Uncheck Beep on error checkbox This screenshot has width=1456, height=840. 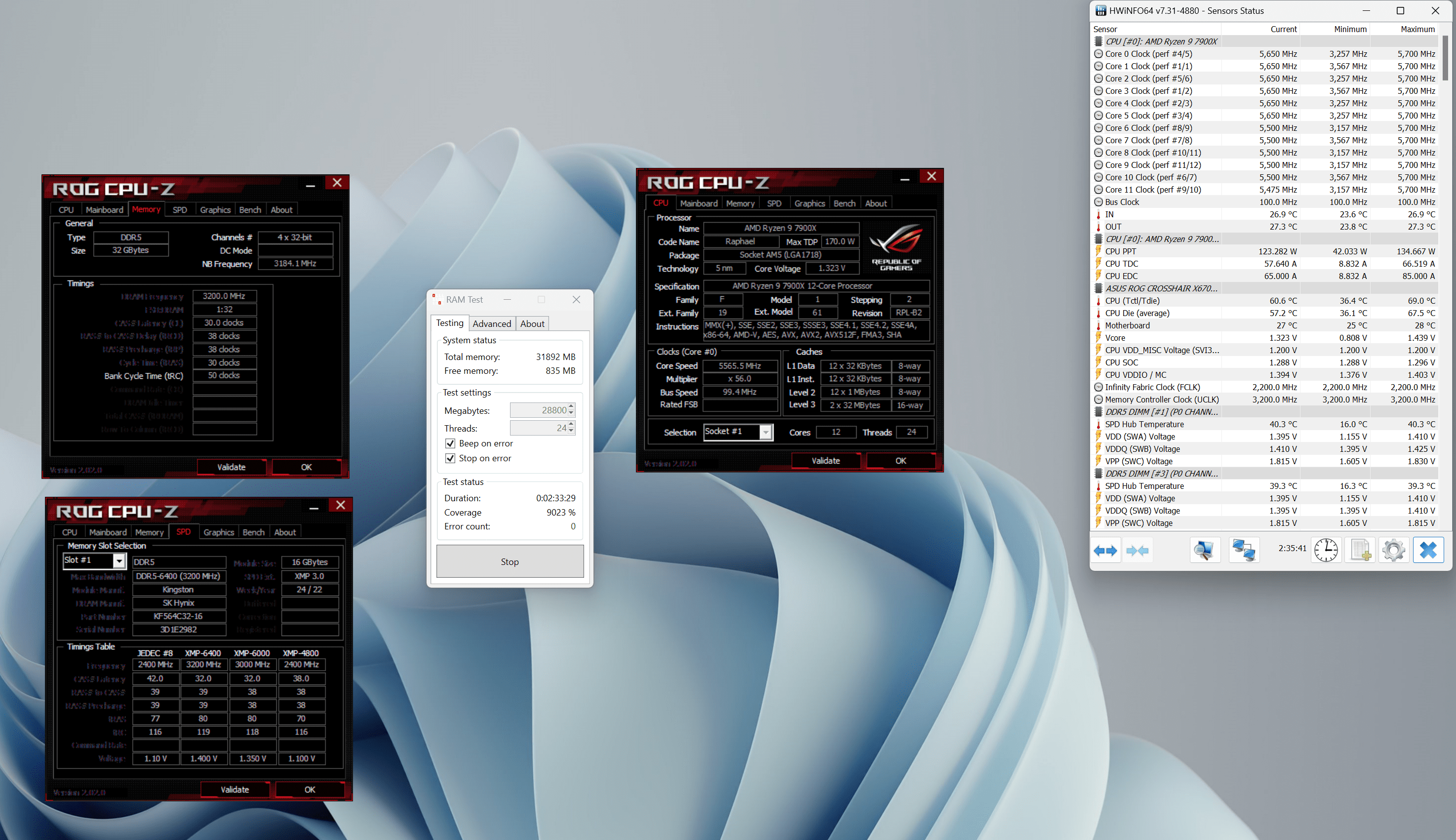click(x=450, y=443)
